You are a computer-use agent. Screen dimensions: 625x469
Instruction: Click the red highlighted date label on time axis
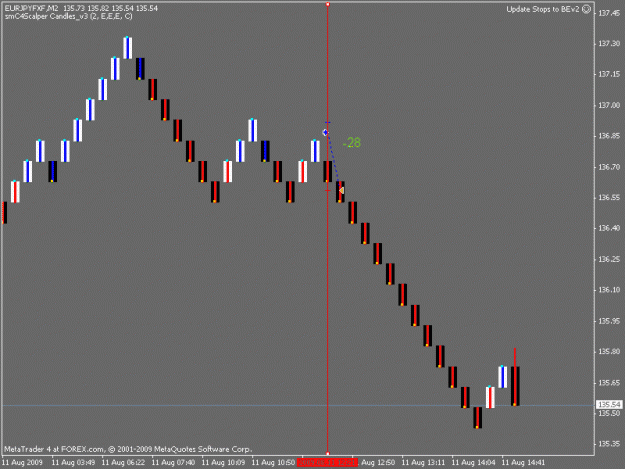click(327, 462)
